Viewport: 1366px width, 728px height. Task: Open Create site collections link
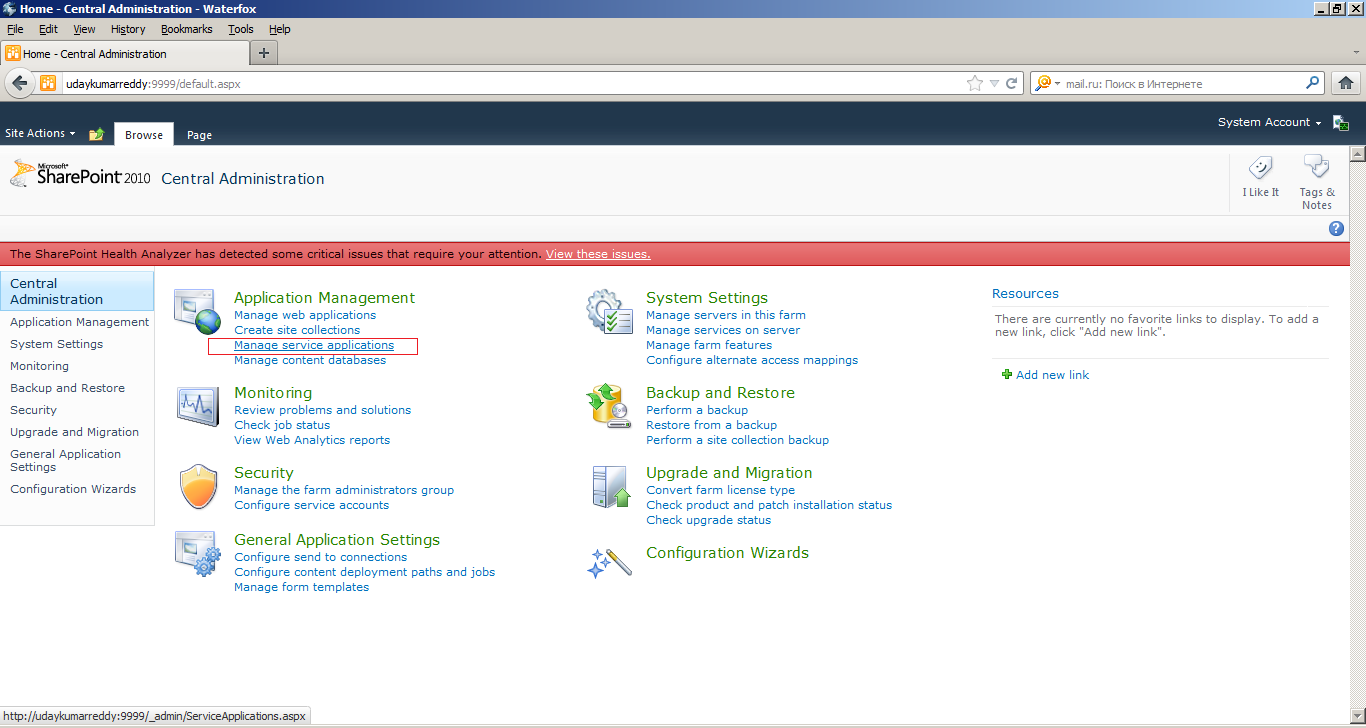click(297, 330)
